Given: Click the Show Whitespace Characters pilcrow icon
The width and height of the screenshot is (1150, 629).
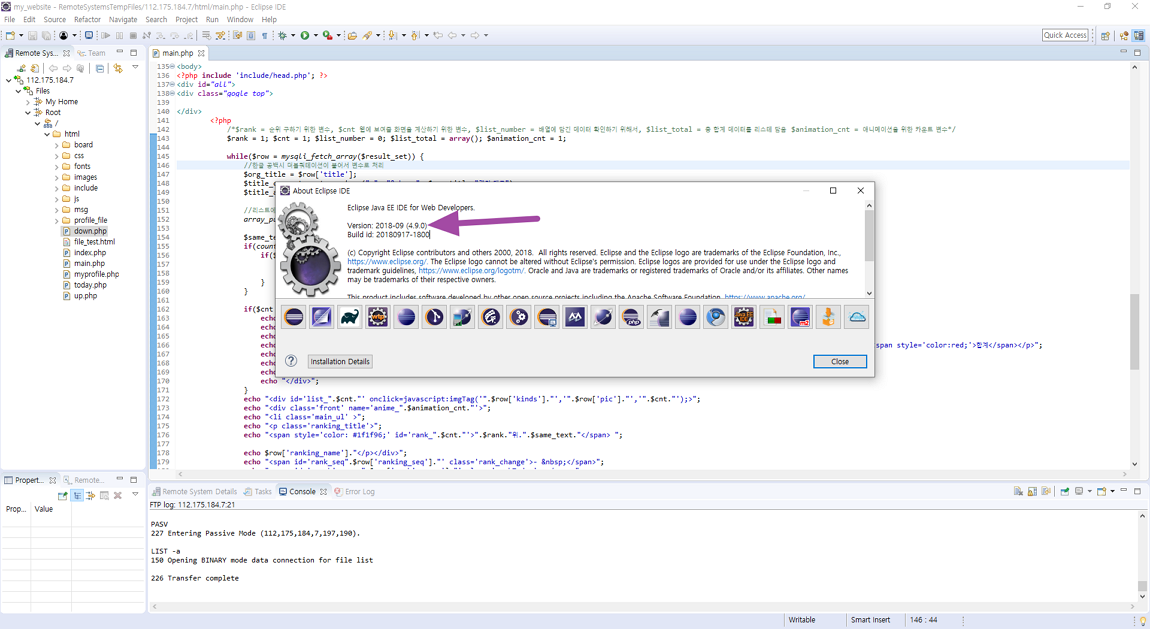Looking at the screenshot, I should [x=265, y=35].
